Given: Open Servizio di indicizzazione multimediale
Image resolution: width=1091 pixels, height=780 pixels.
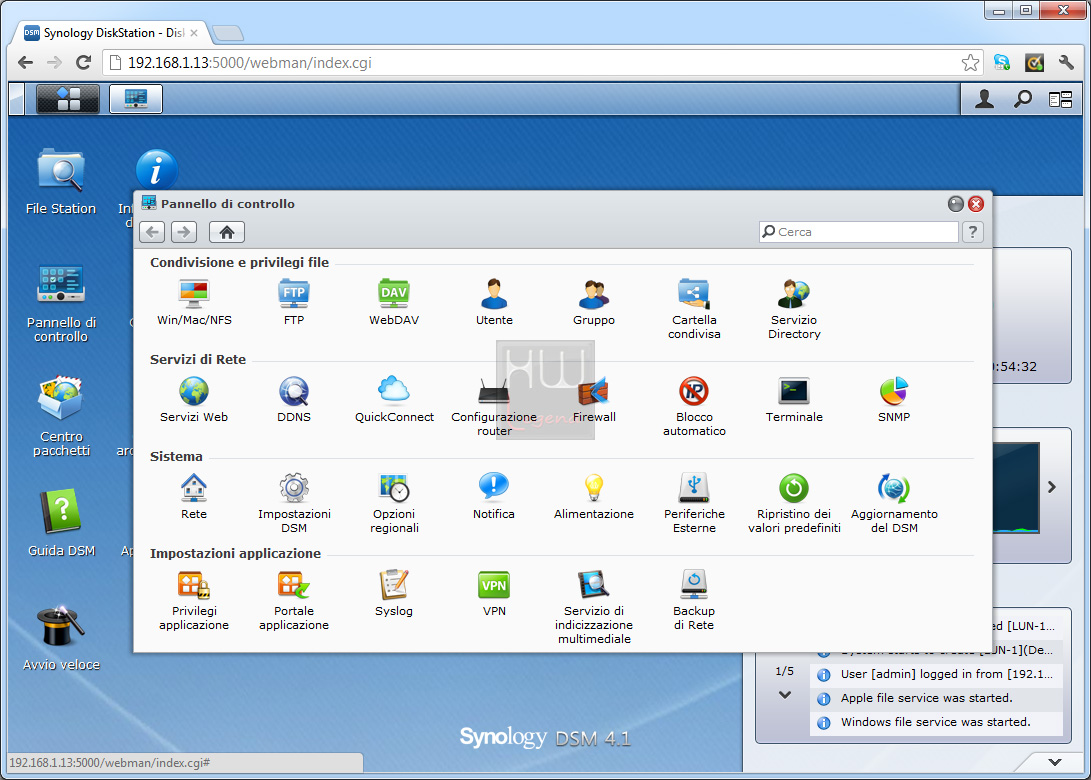Looking at the screenshot, I should [x=594, y=608].
